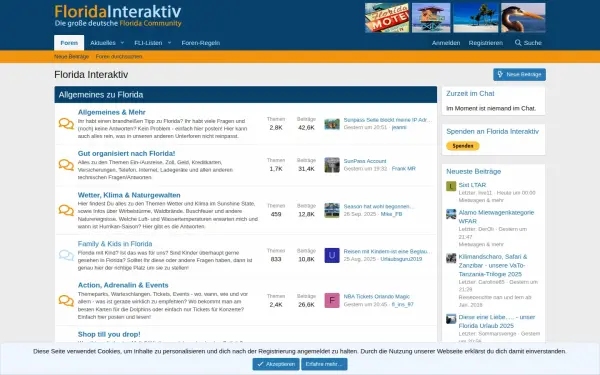The image size is (600, 375).
Task: Accept cookies with the Akzeptieren button
Action: 276,364
